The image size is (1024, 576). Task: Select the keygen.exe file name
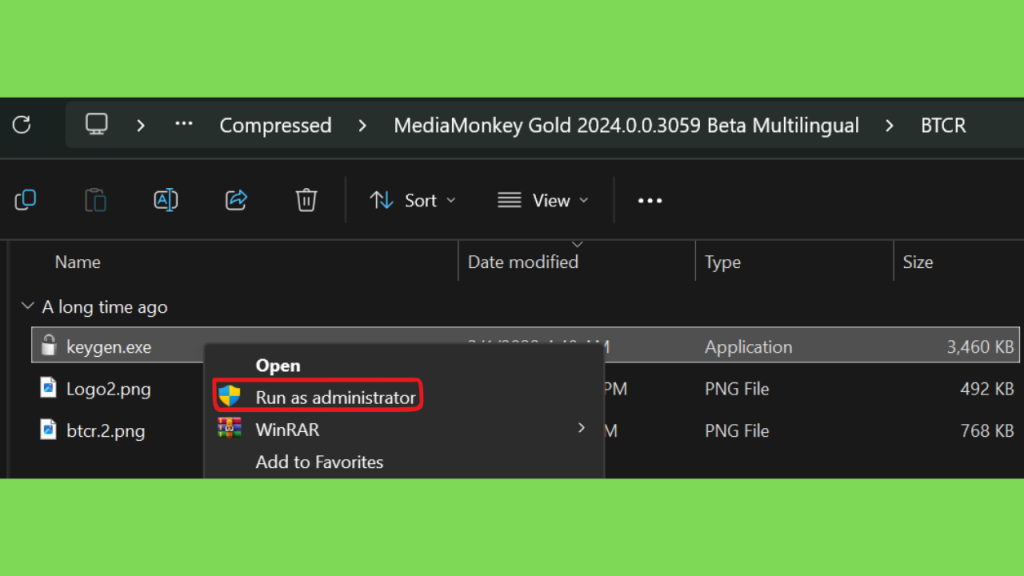(x=109, y=347)
